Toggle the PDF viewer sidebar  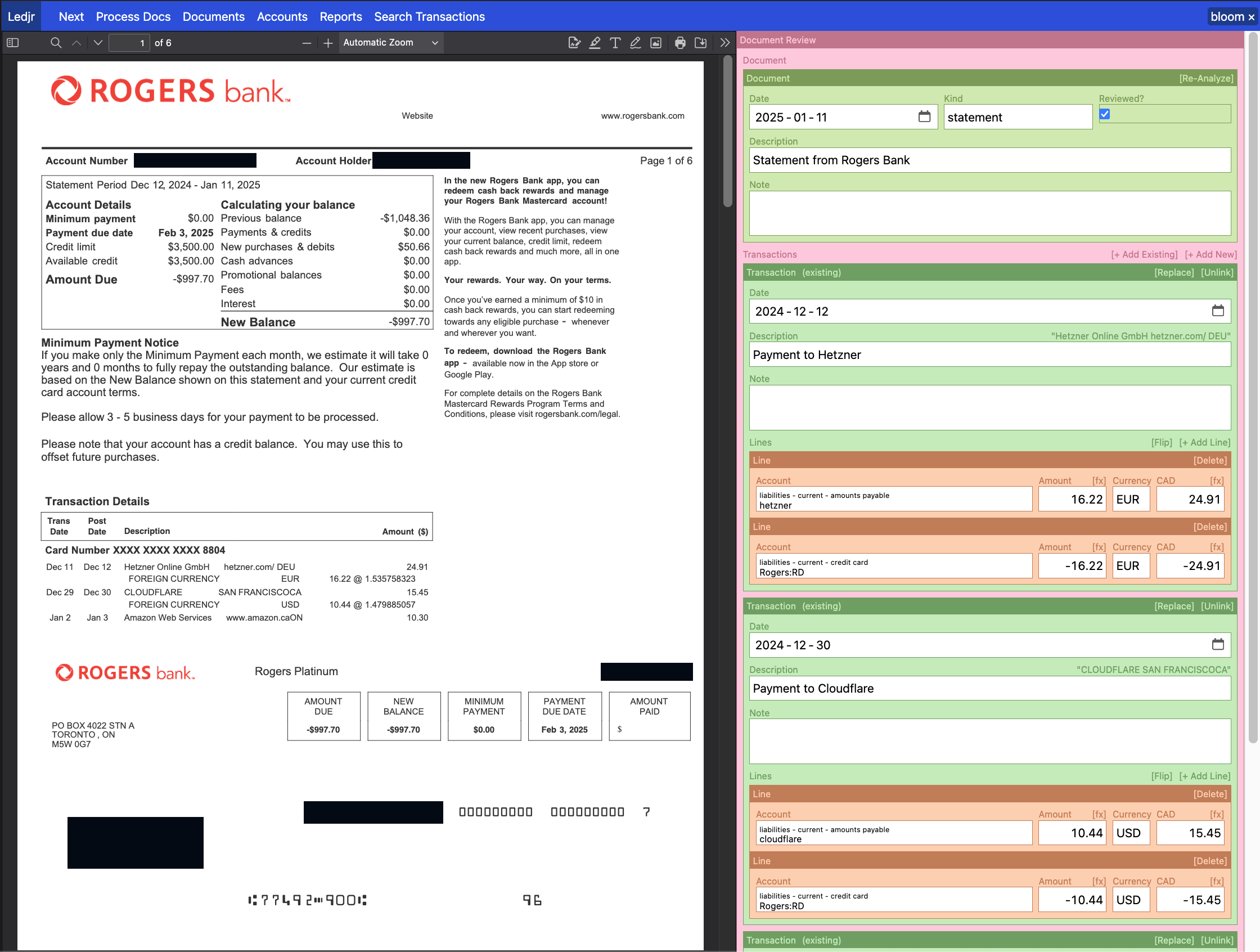12,43
